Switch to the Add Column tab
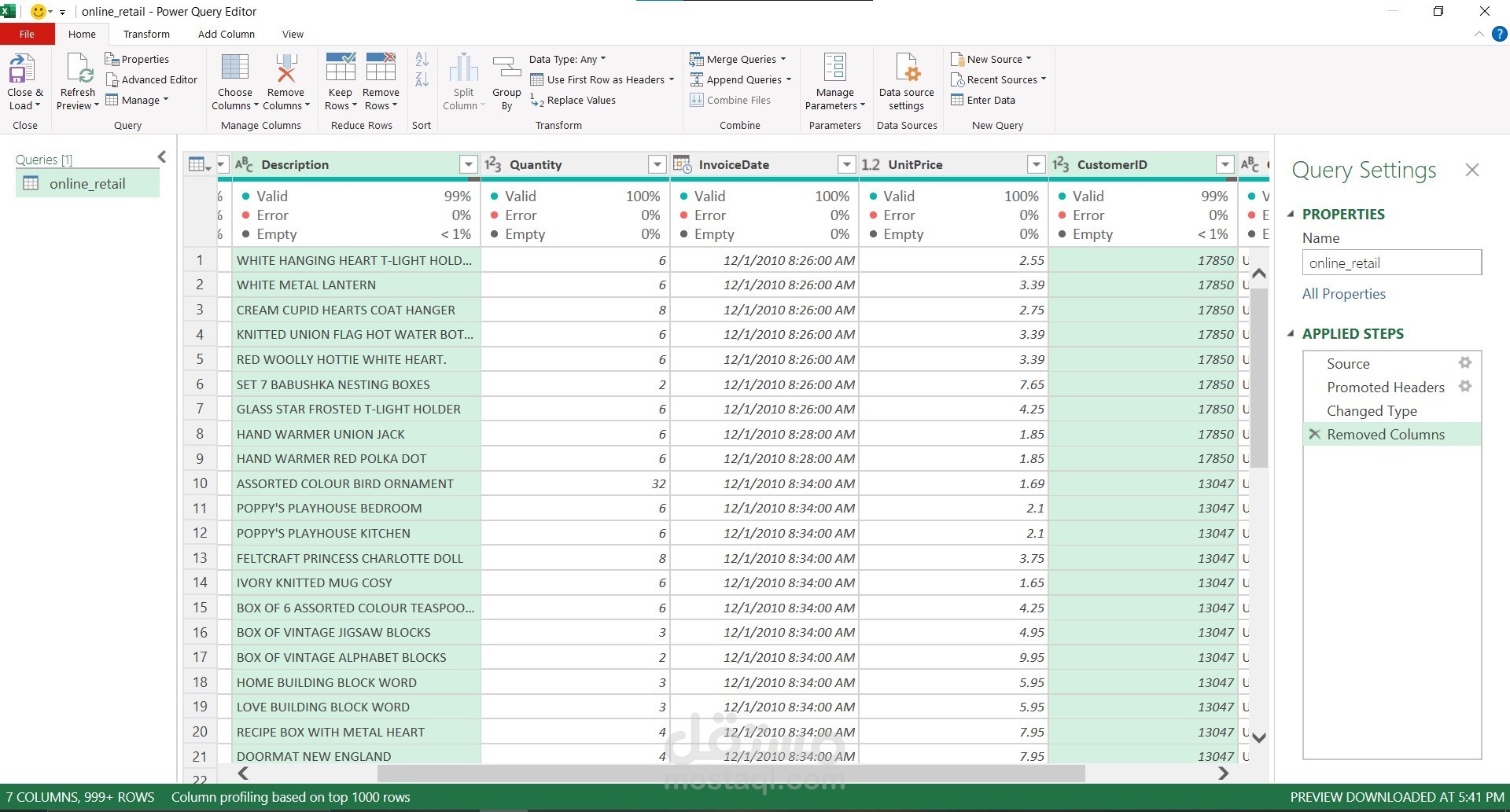 pos(226,34)
